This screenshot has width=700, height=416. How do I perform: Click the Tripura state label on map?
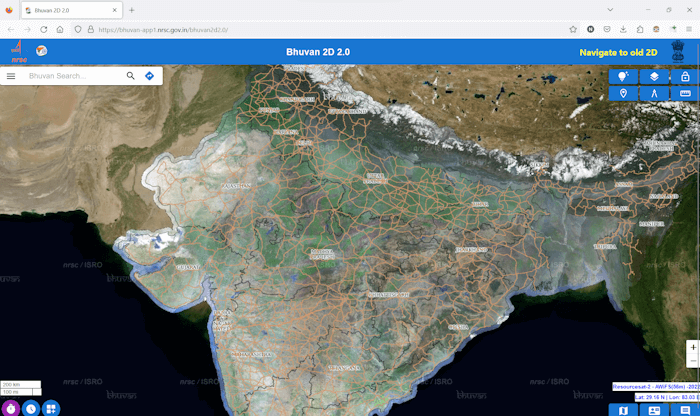click(x=605, y=246)
